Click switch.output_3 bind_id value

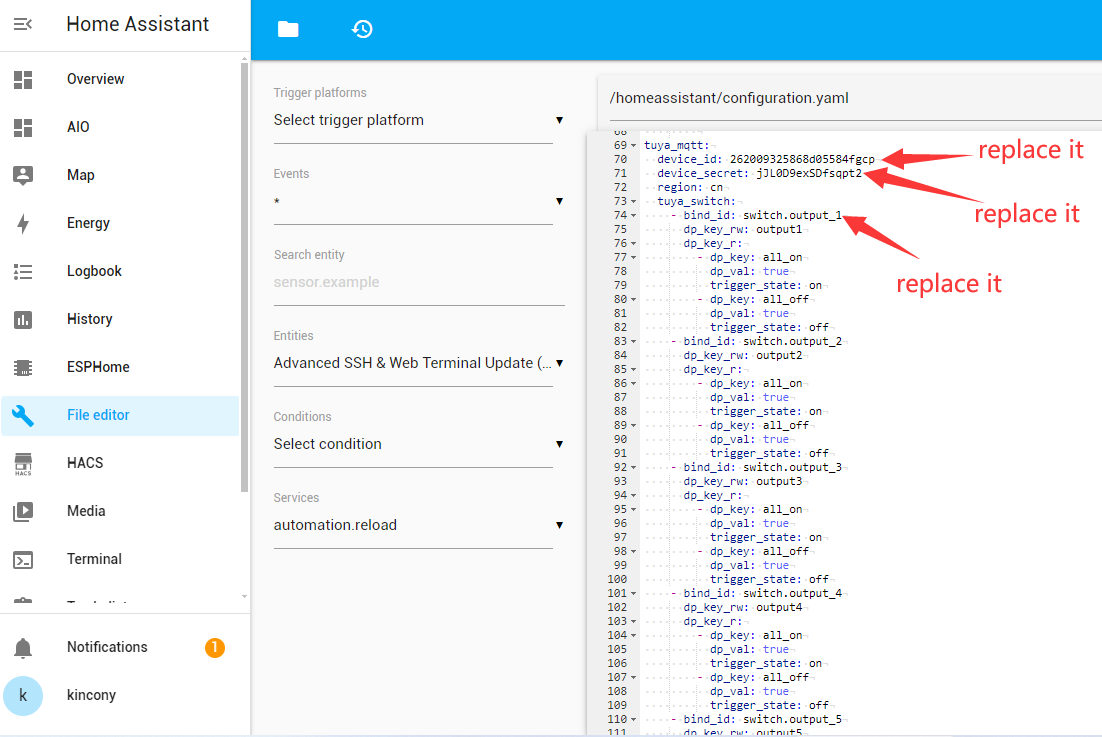792,468
